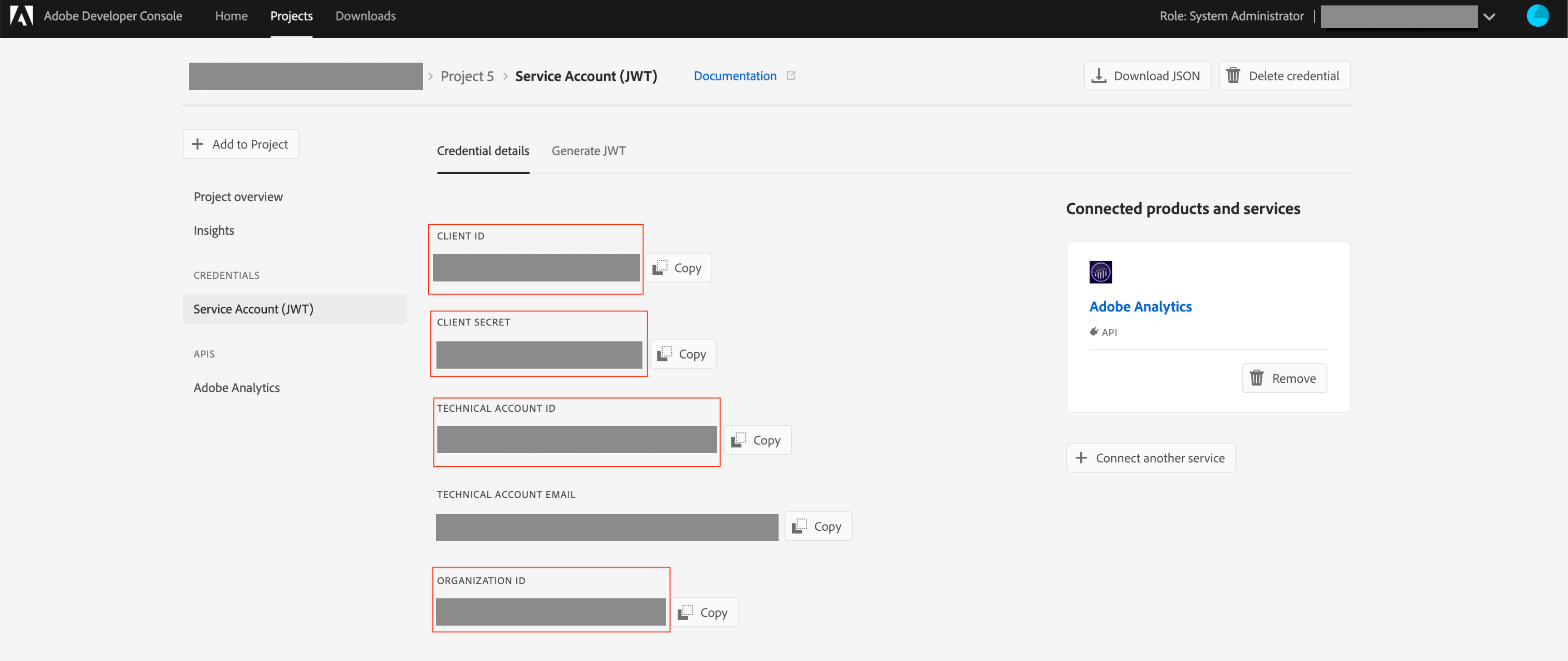Viewport: 1568px width, 661px height.
Task: Click the Adobe logo icon
Action: point(21,16)
